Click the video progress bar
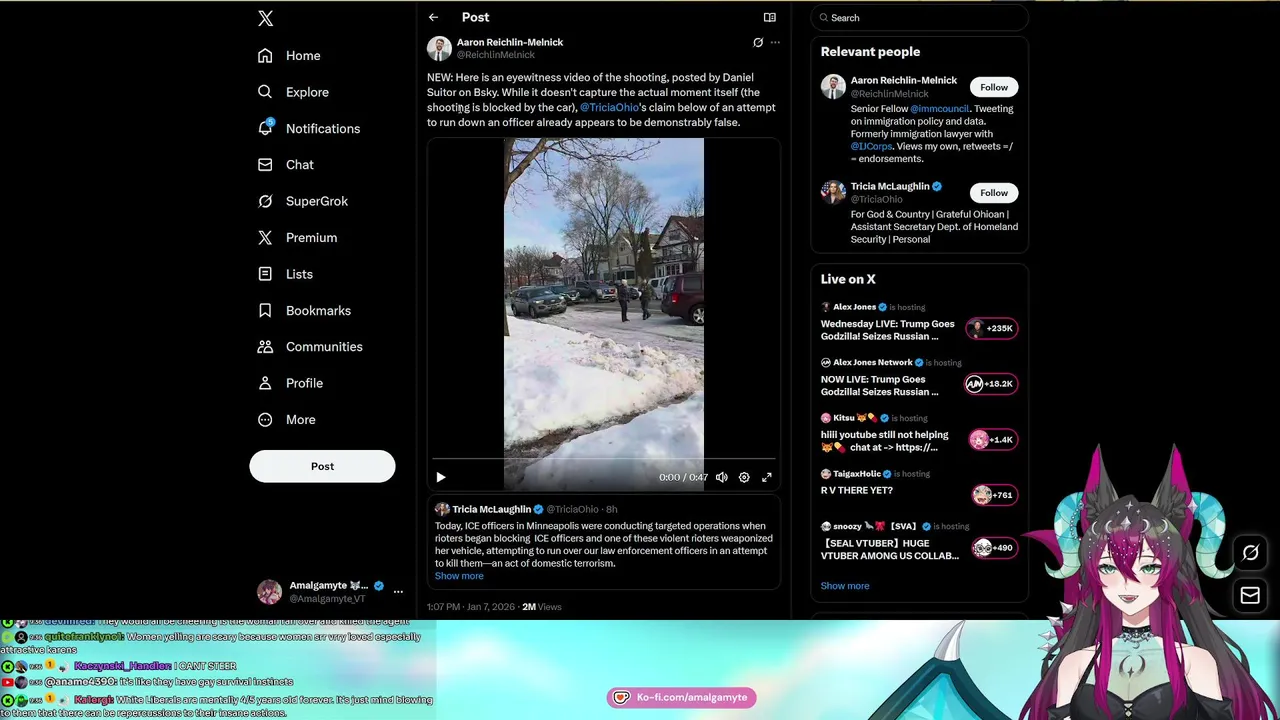Image resolution: width=1280 pixels, height=720 pixels. (604, 459)
